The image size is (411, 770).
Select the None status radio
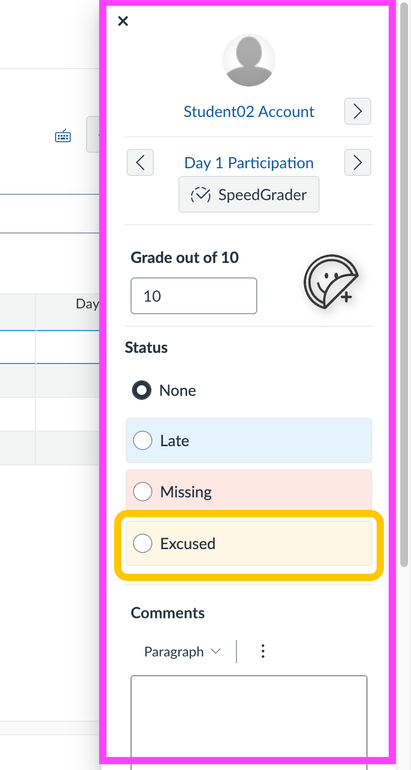pyautogui.click(x=142, y=390)
